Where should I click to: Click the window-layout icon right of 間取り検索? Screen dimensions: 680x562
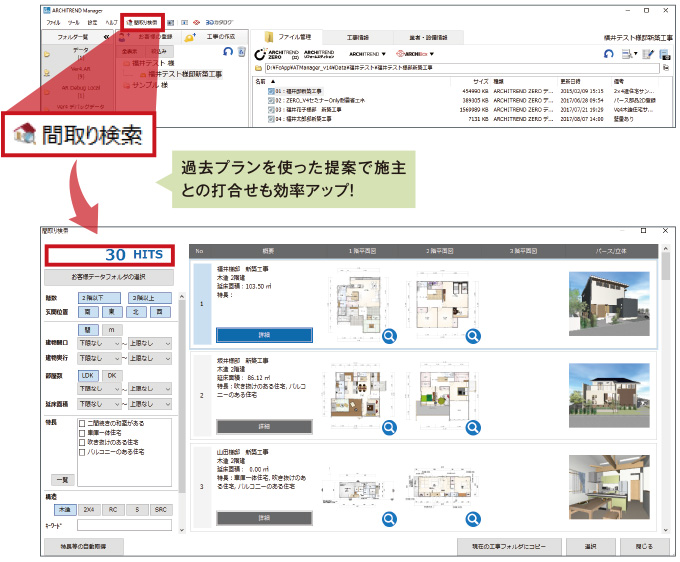170,23
